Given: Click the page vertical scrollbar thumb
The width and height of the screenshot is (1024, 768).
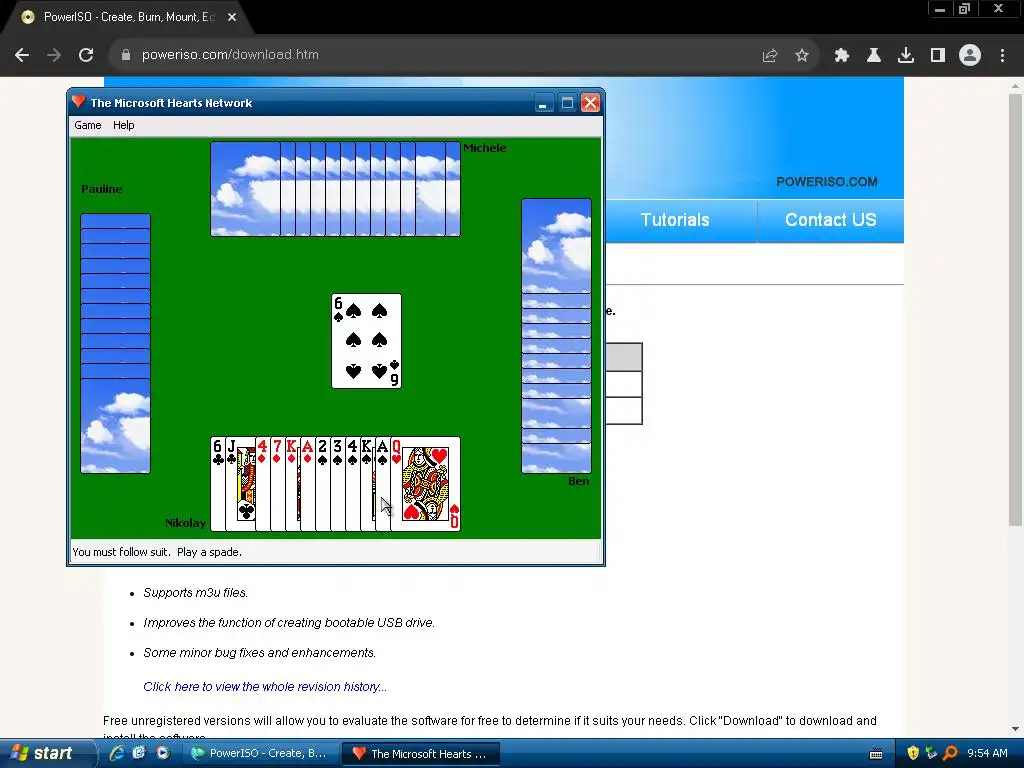Looking at the screenshot, I should click(x=1016, y=309).
